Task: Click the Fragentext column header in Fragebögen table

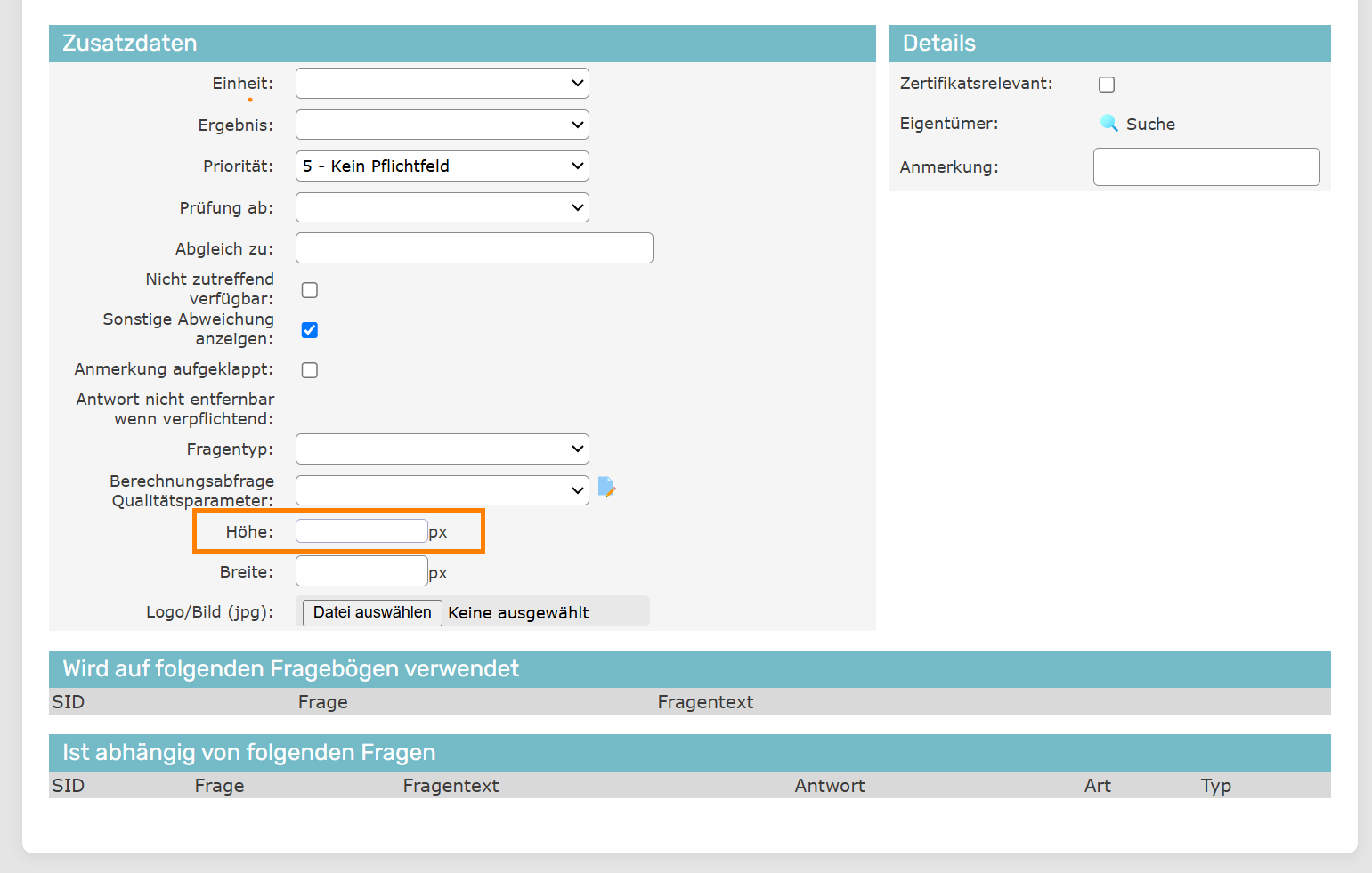Action: (705, 702)
